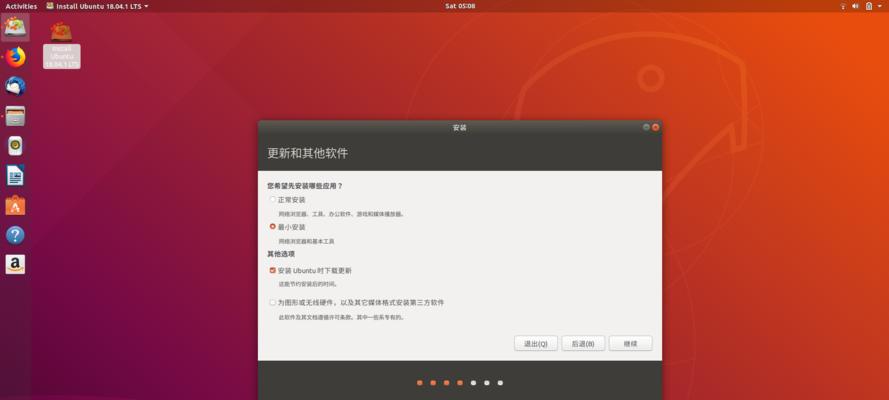
Task: Minimize the 安装 installer window
Action: coord(646,127)
